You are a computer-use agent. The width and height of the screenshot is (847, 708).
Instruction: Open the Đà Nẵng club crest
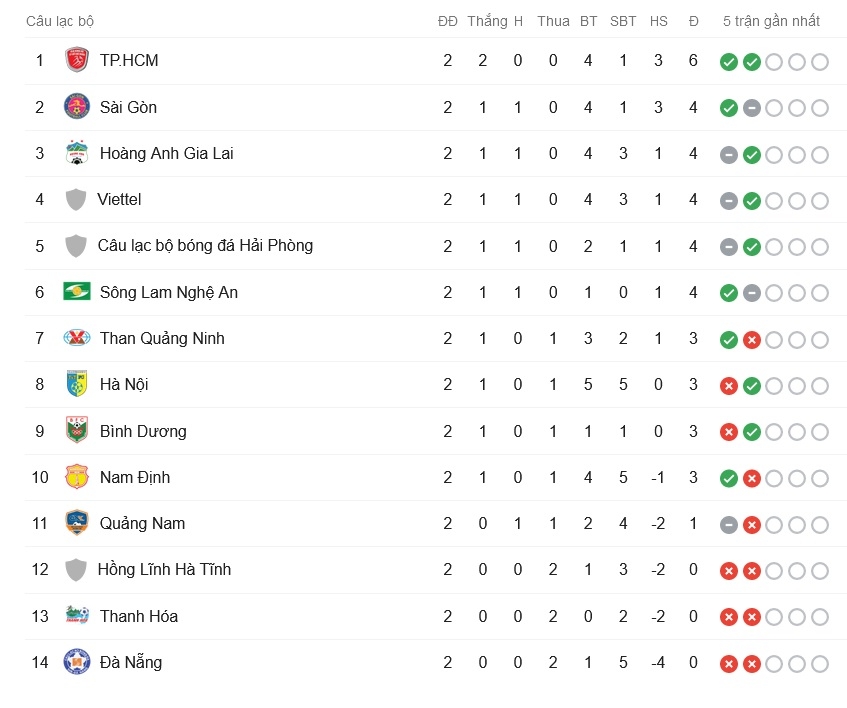click(77, 662)
